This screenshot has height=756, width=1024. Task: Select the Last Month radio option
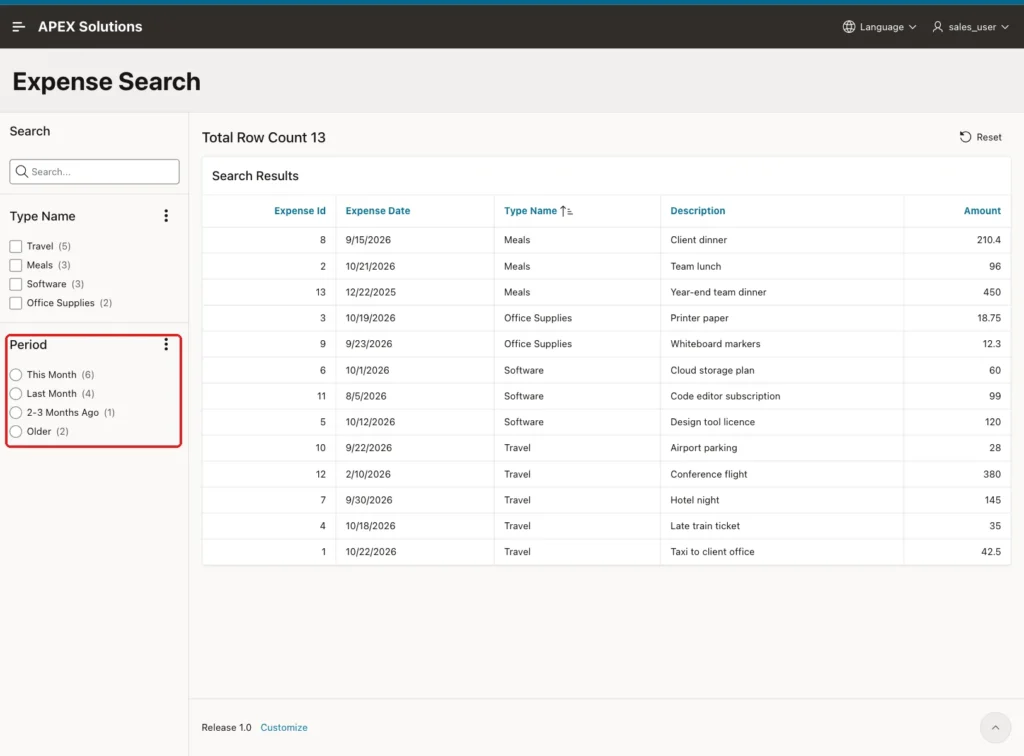(x=16, y=394)
